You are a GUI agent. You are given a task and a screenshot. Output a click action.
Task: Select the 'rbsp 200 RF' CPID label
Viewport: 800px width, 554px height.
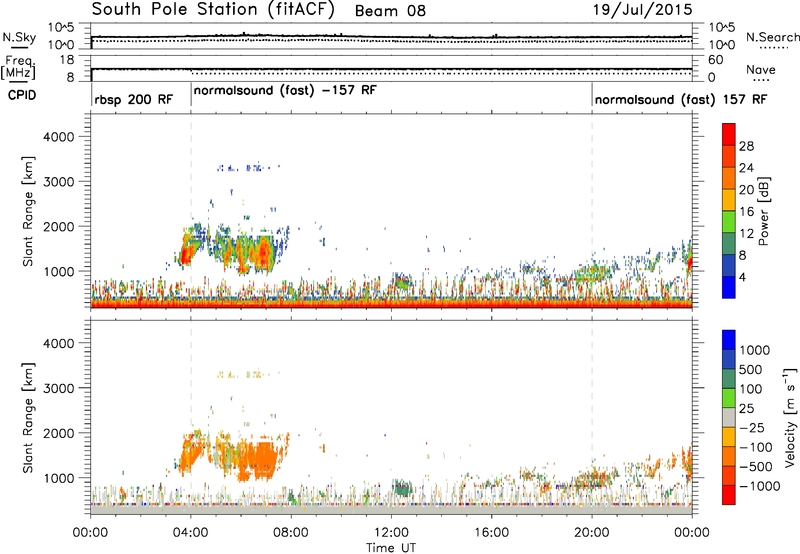(x=134, y=99)
